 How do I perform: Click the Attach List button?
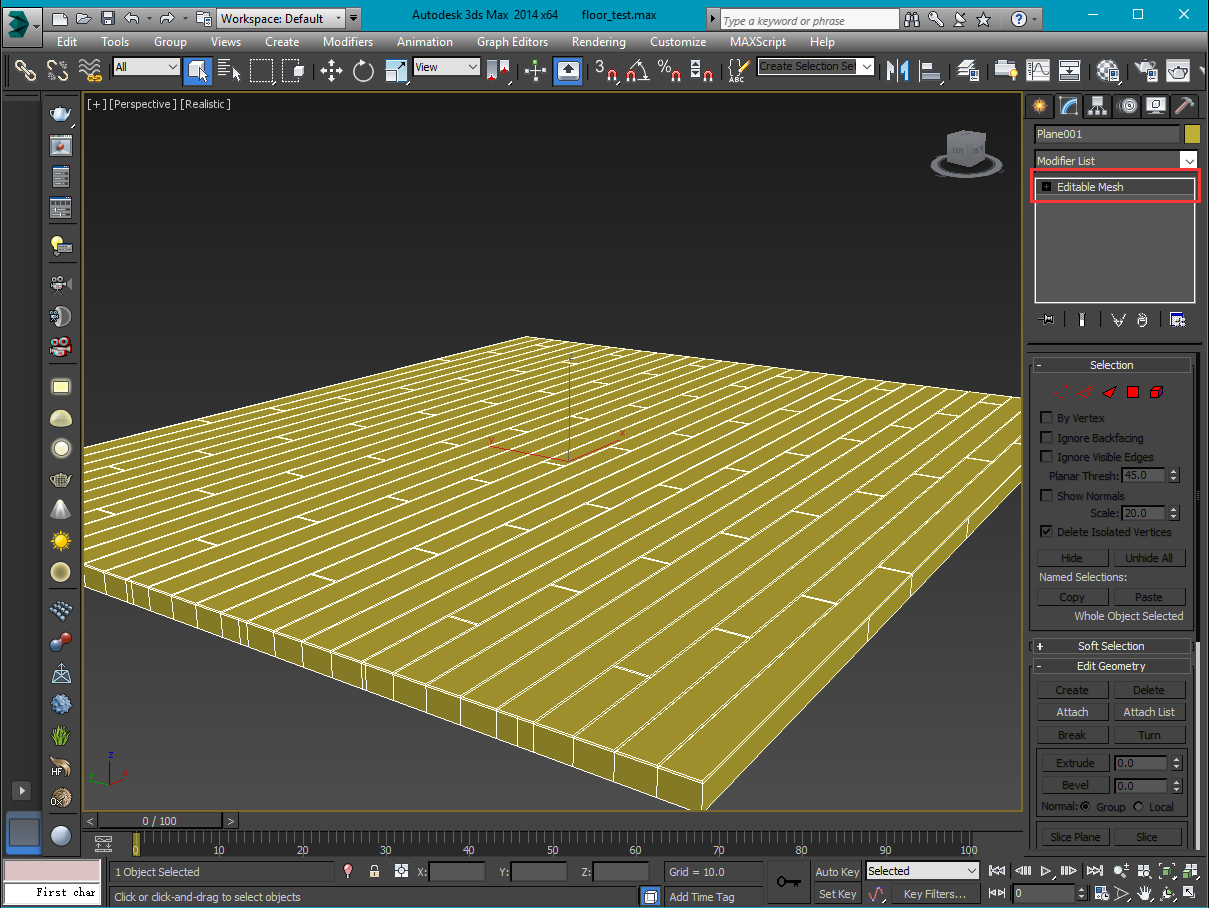pos(1149,712)
